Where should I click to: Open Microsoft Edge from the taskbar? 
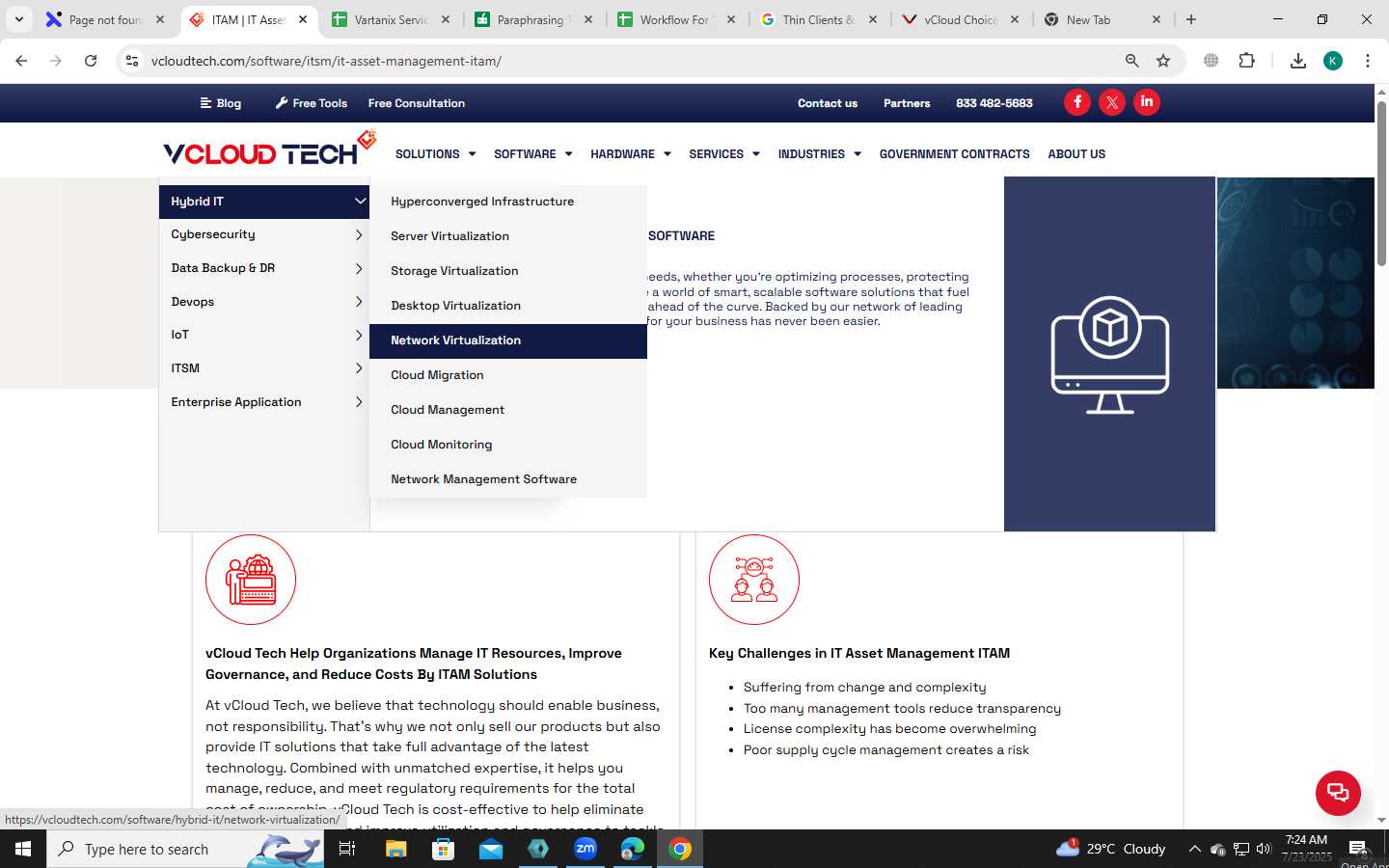point(633,849)
